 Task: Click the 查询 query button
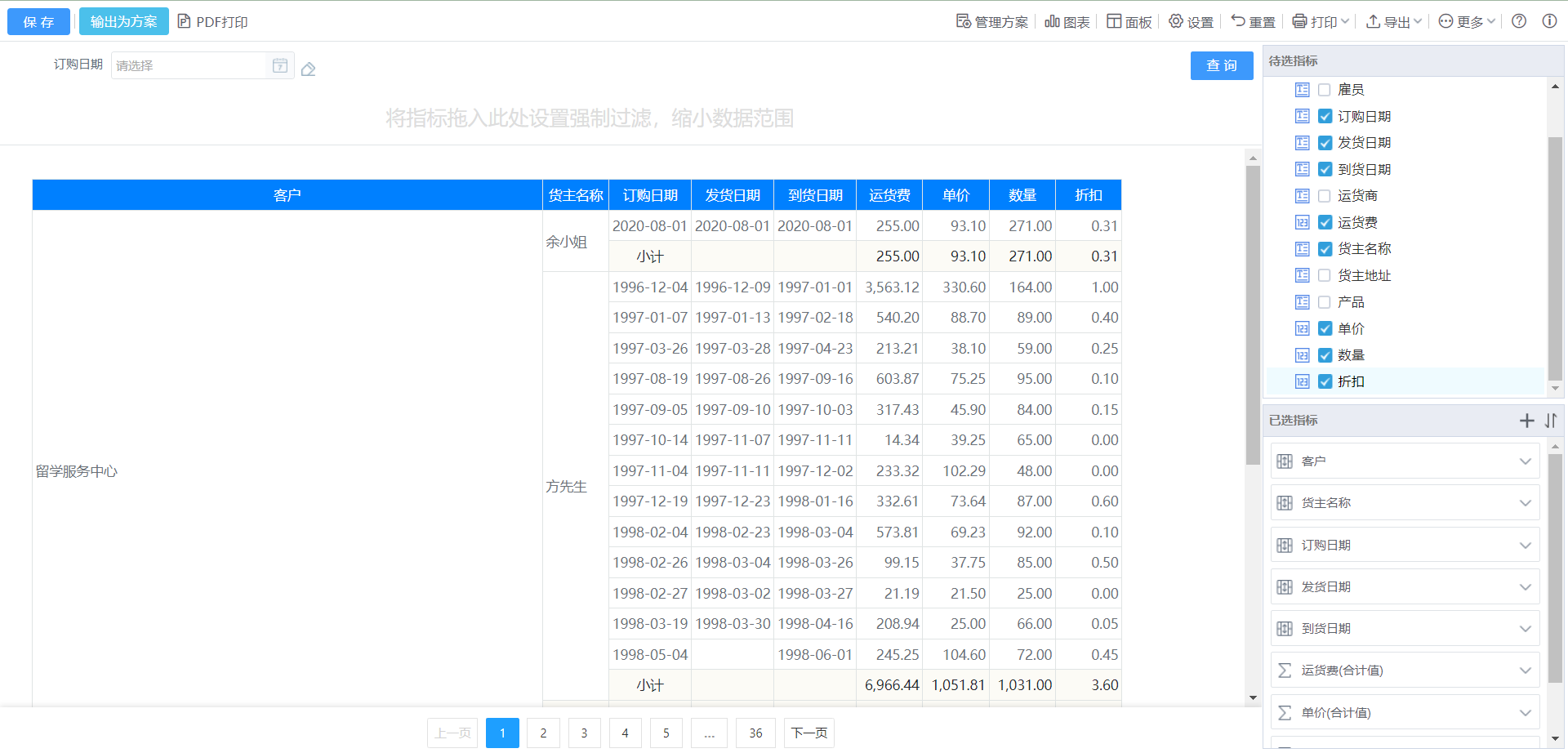click(x=1221, y=65)
